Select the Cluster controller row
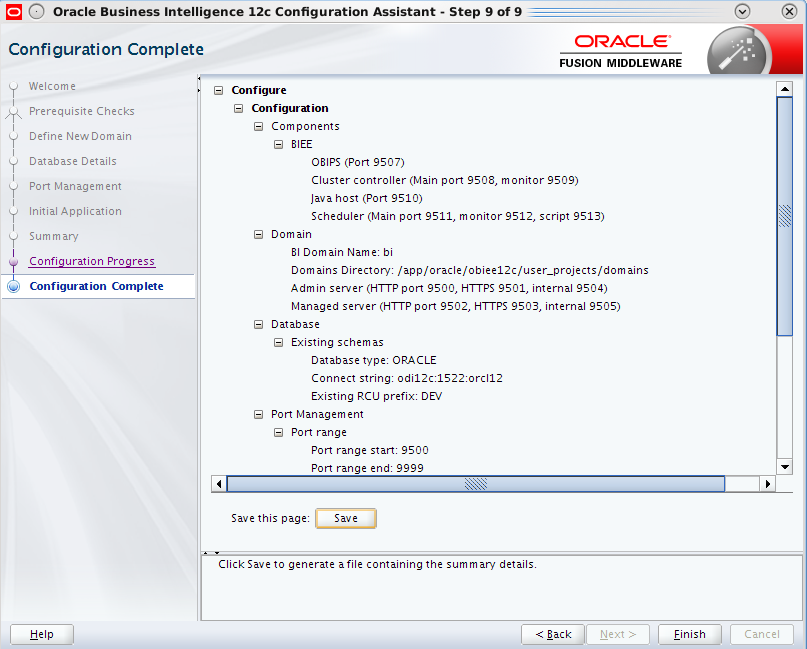 coord(445,181)
